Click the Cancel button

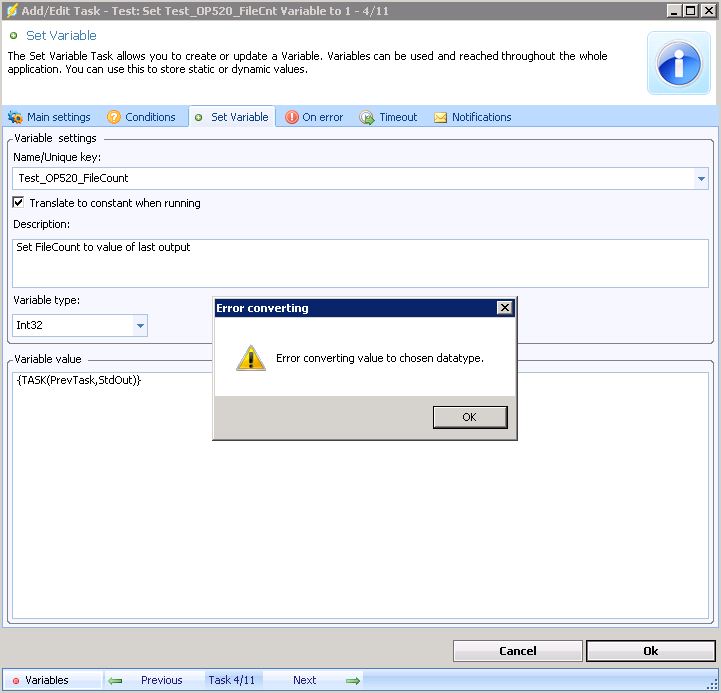pyautogui.click(x=517, y=651)
